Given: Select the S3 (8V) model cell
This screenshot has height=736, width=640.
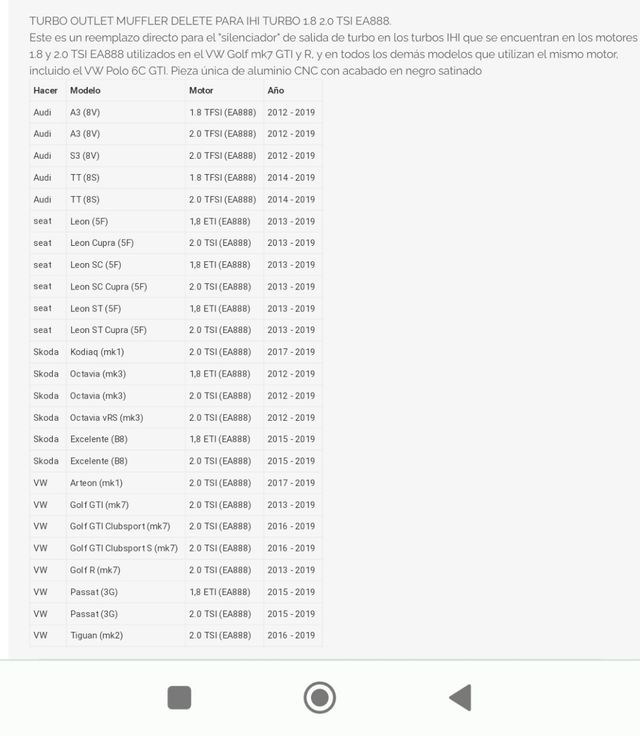Looking at the screenshot, I should (85, 156).
